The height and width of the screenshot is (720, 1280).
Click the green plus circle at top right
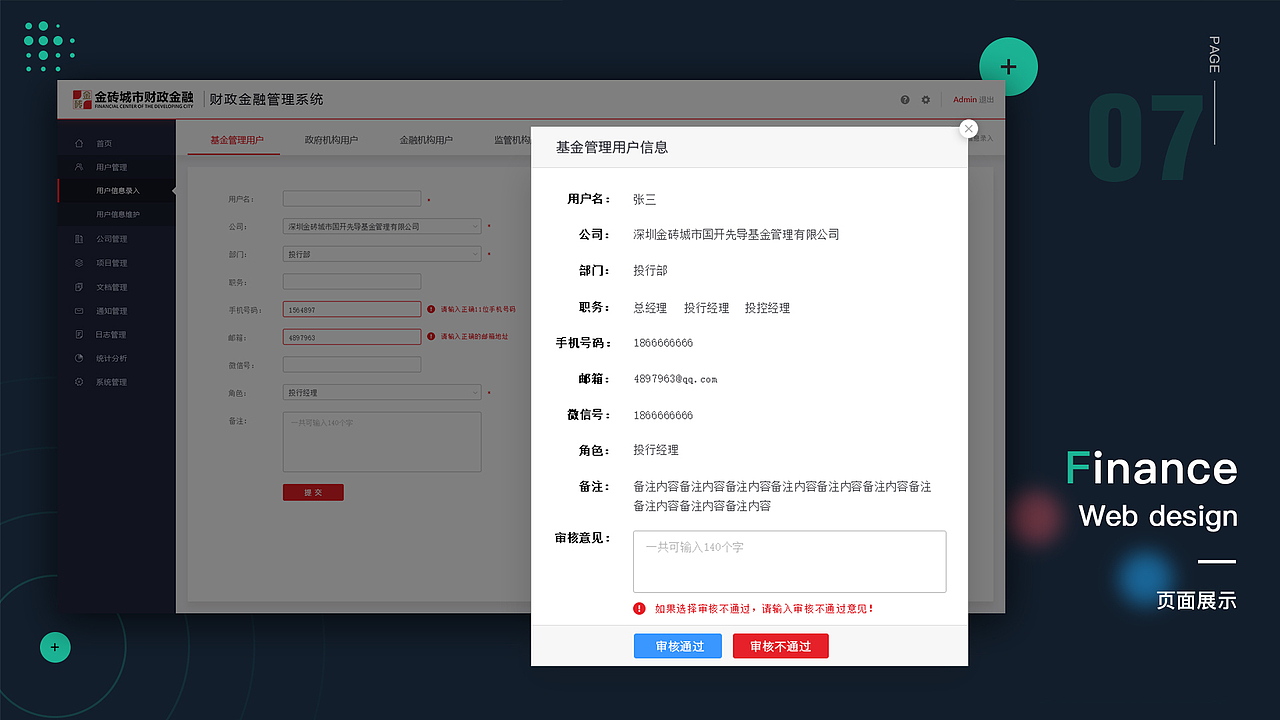point(1008,67)
